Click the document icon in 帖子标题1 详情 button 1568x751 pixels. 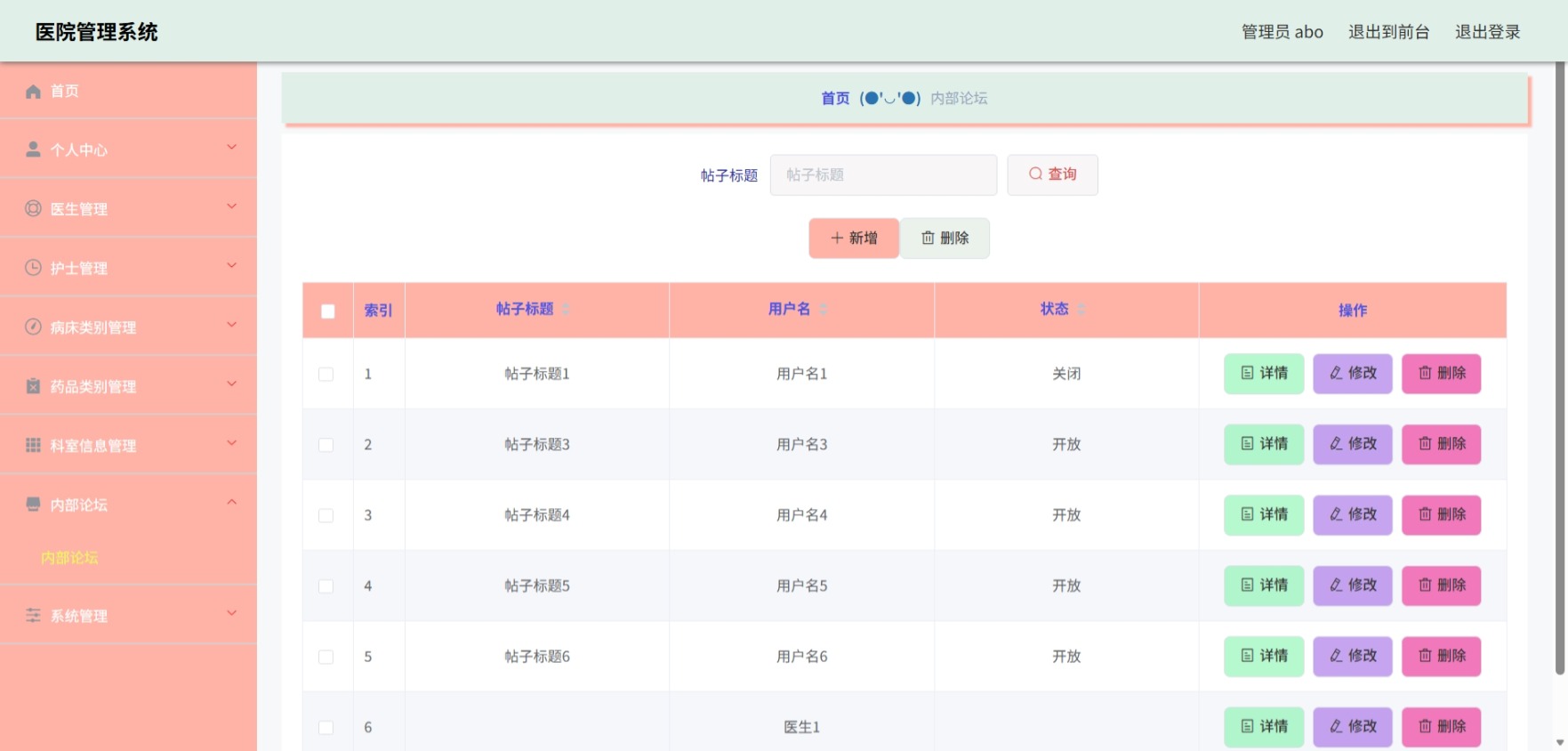(1248, 373)
